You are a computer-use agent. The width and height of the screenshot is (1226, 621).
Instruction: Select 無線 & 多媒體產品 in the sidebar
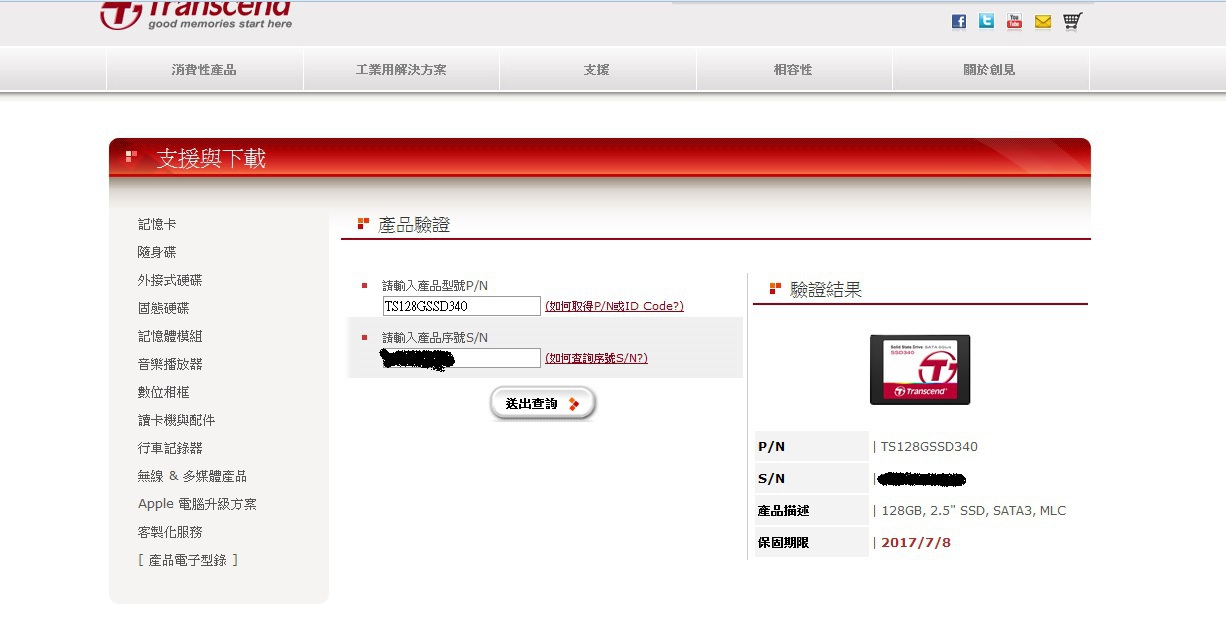tap(192, 476)
